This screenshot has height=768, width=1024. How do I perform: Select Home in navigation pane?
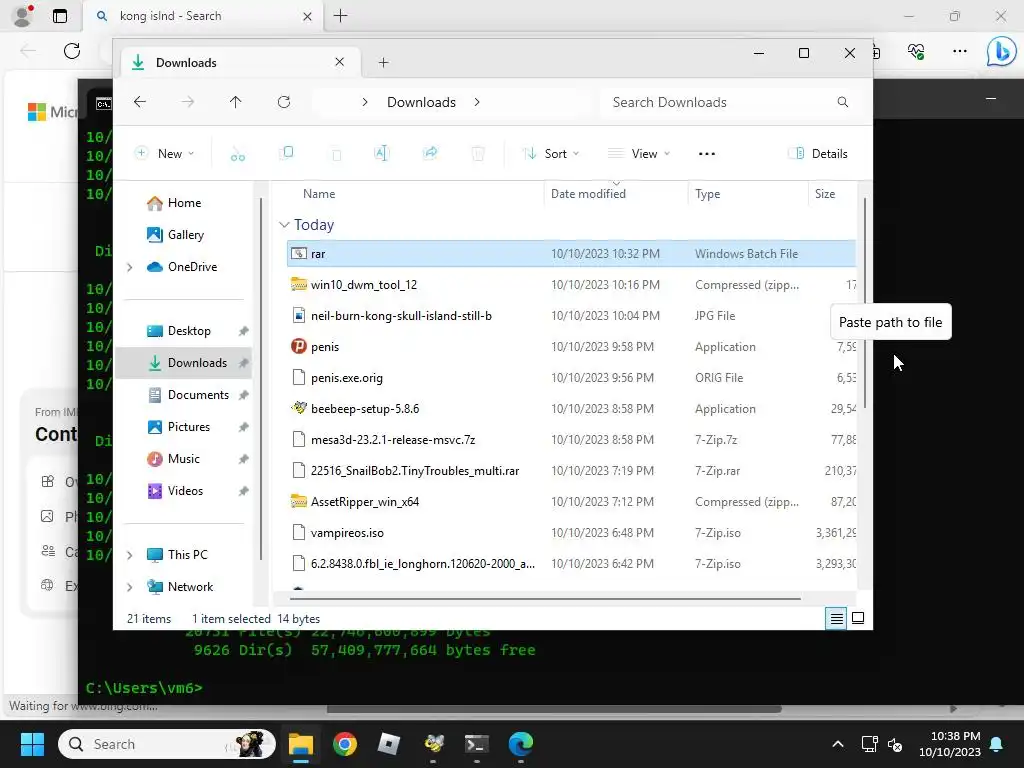(184, 203)
